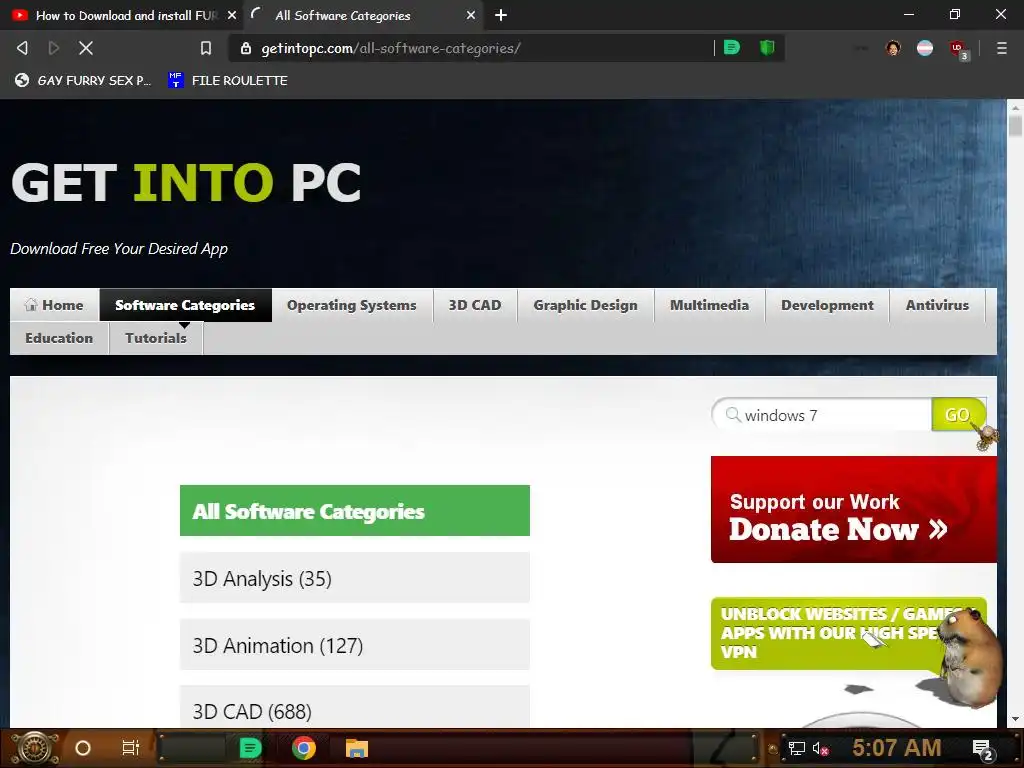The height and width of the screenshot is (768, 1024).
Task: Open the 3D Animation (127) category
Action: pyautogui.click(x=355, y=645)
